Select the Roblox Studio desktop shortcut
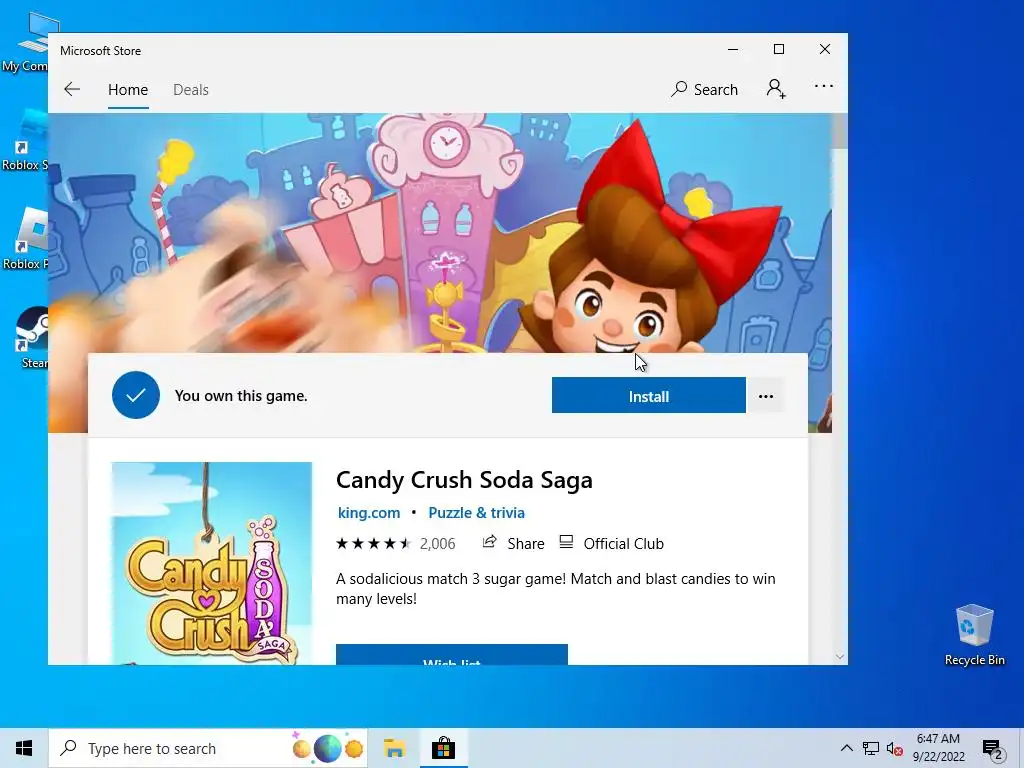 tap(26, 140)
